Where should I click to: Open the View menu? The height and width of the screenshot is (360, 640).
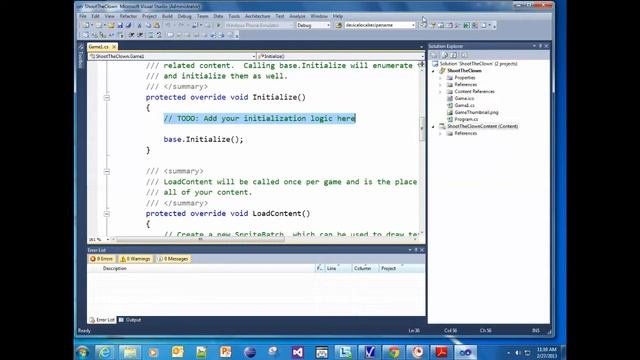point(109,16)
